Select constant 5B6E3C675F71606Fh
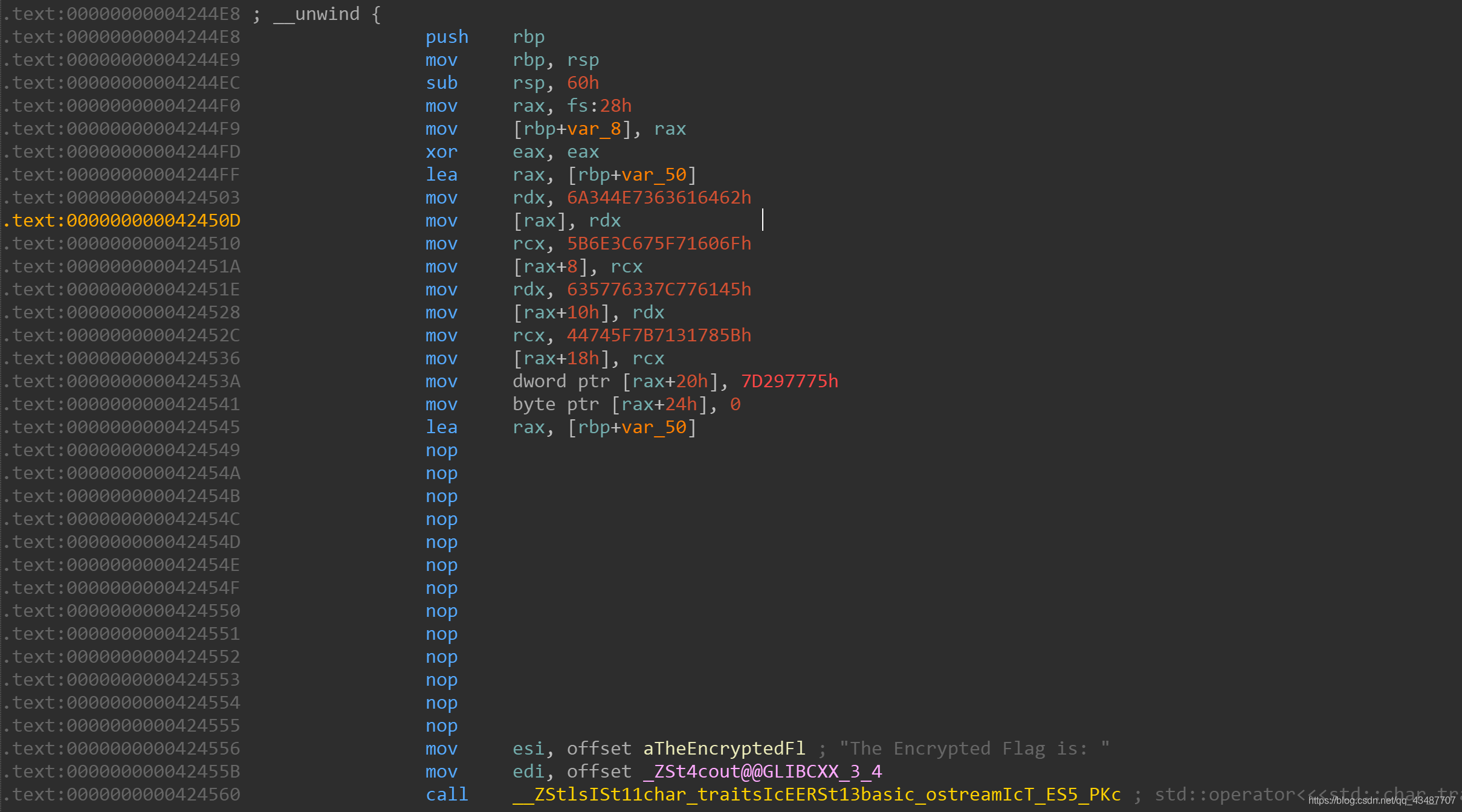This screenshot has height=812, width=1462. pos(659,243)
